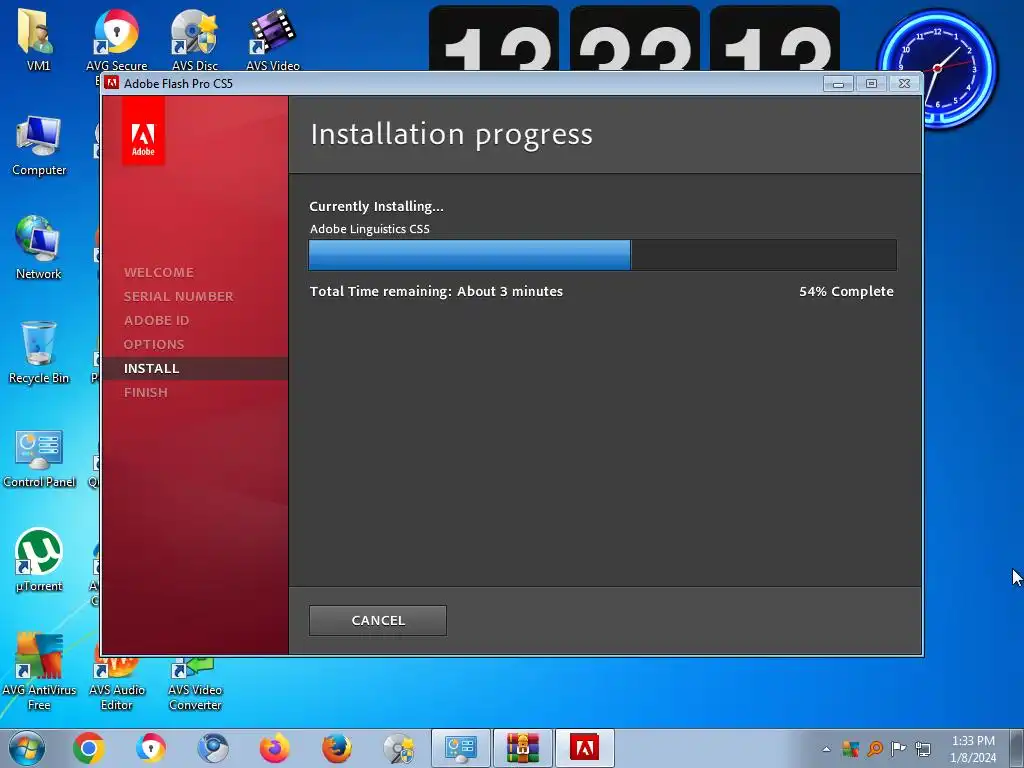Switch to Control Panel taskbar window

[x=460, y=748]
